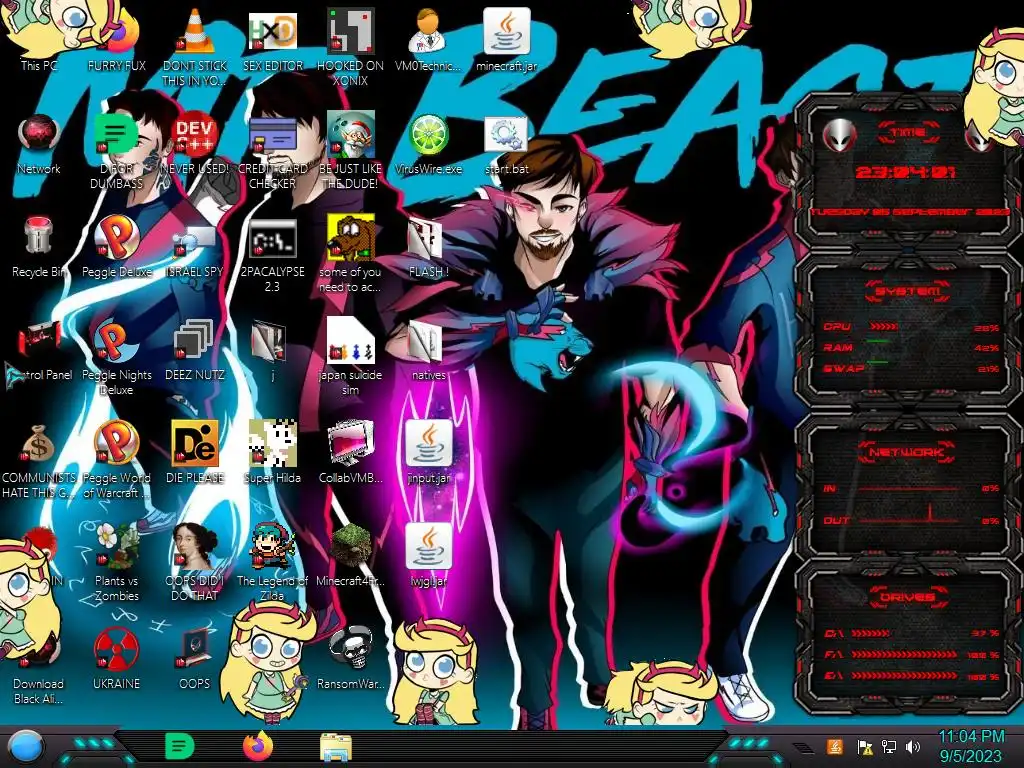
Task: Click the DRIVES widget header
Action: pyautogui.click(x=908, y=596)
